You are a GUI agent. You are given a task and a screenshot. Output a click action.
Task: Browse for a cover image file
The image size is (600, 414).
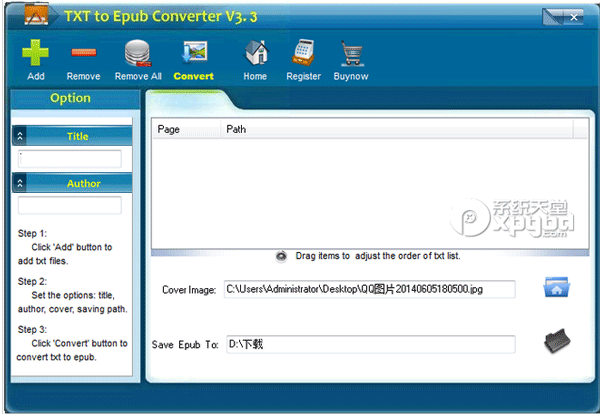[x=556, y=288]
